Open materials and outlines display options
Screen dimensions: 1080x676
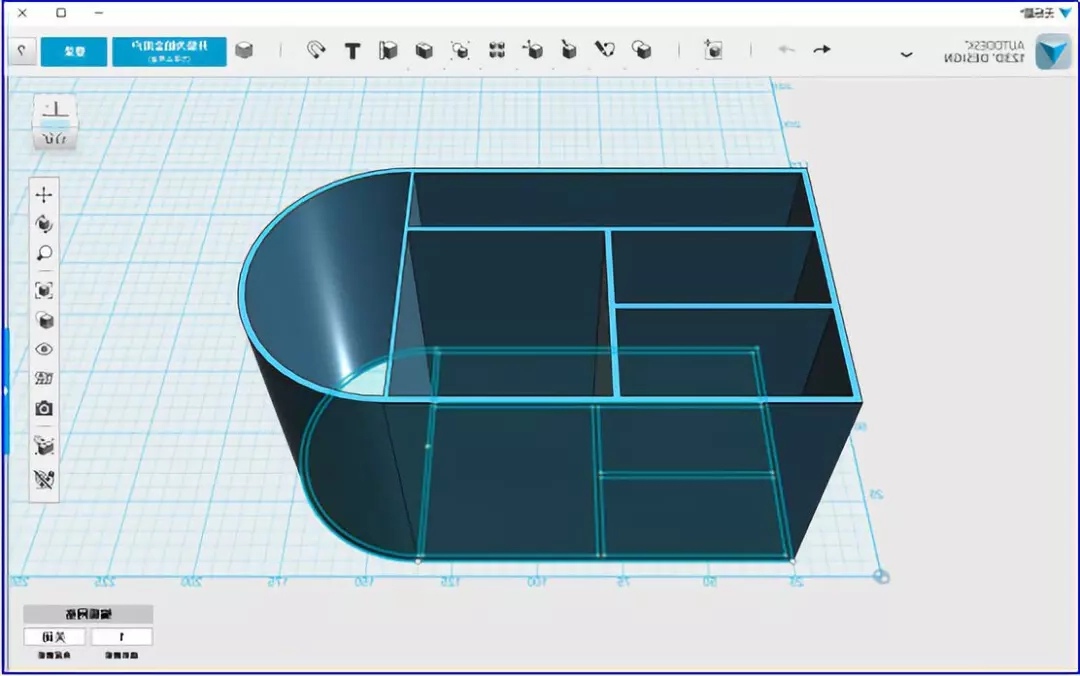44,320
